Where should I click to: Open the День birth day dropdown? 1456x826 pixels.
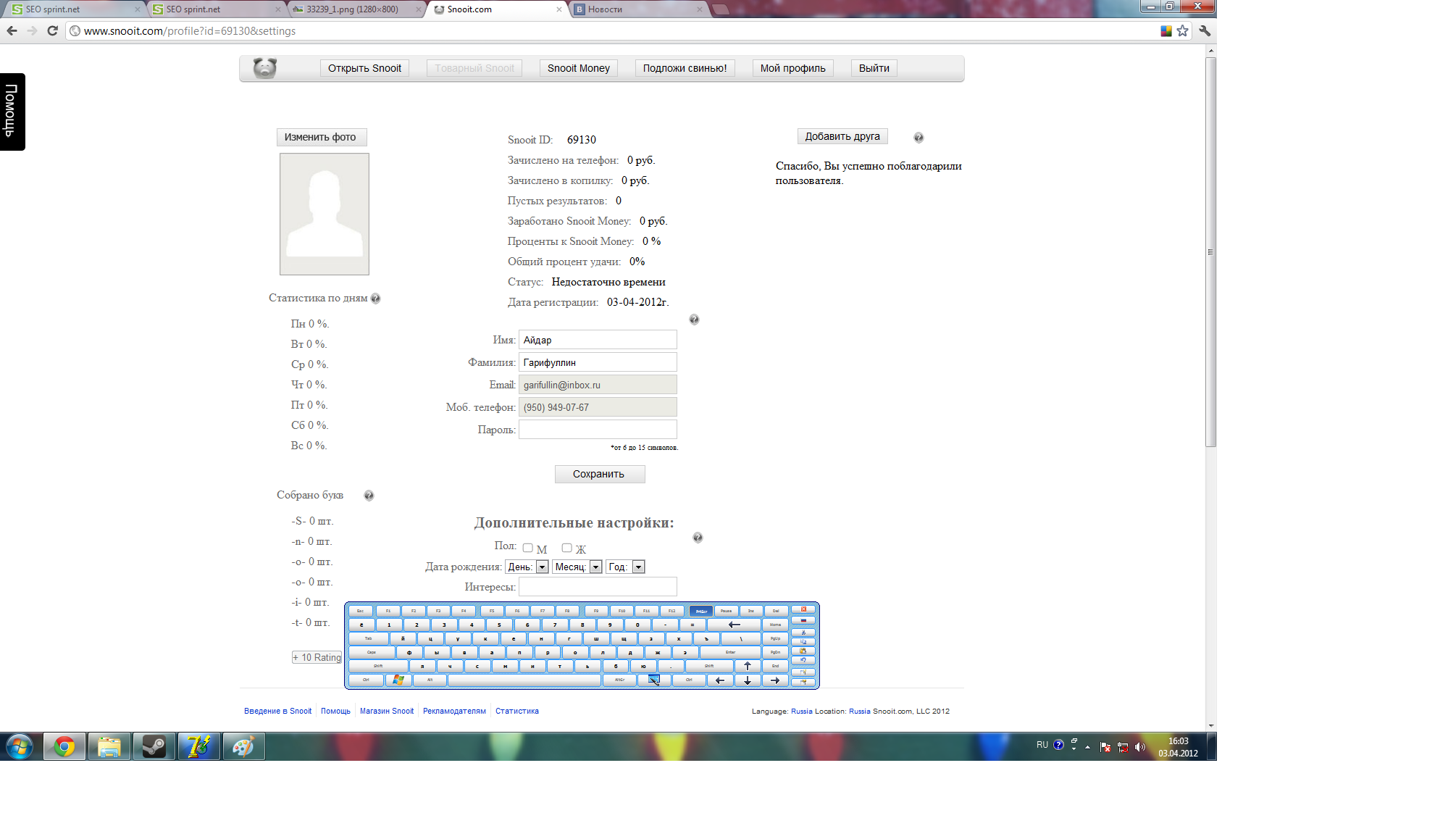coord(527,567)
